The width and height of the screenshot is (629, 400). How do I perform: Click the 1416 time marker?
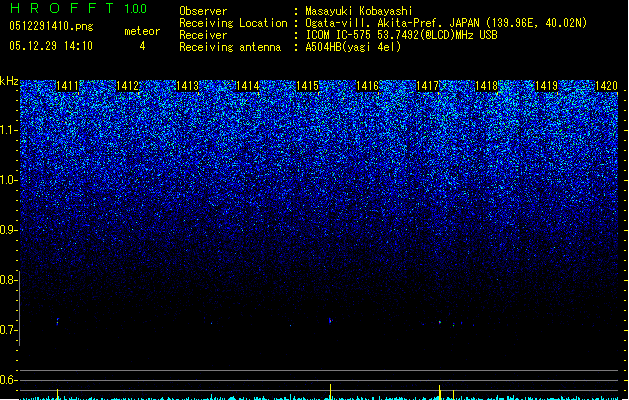[367, 86]
